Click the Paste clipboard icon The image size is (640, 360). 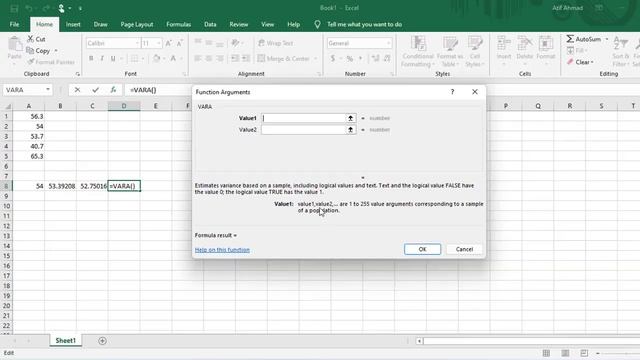15,44
